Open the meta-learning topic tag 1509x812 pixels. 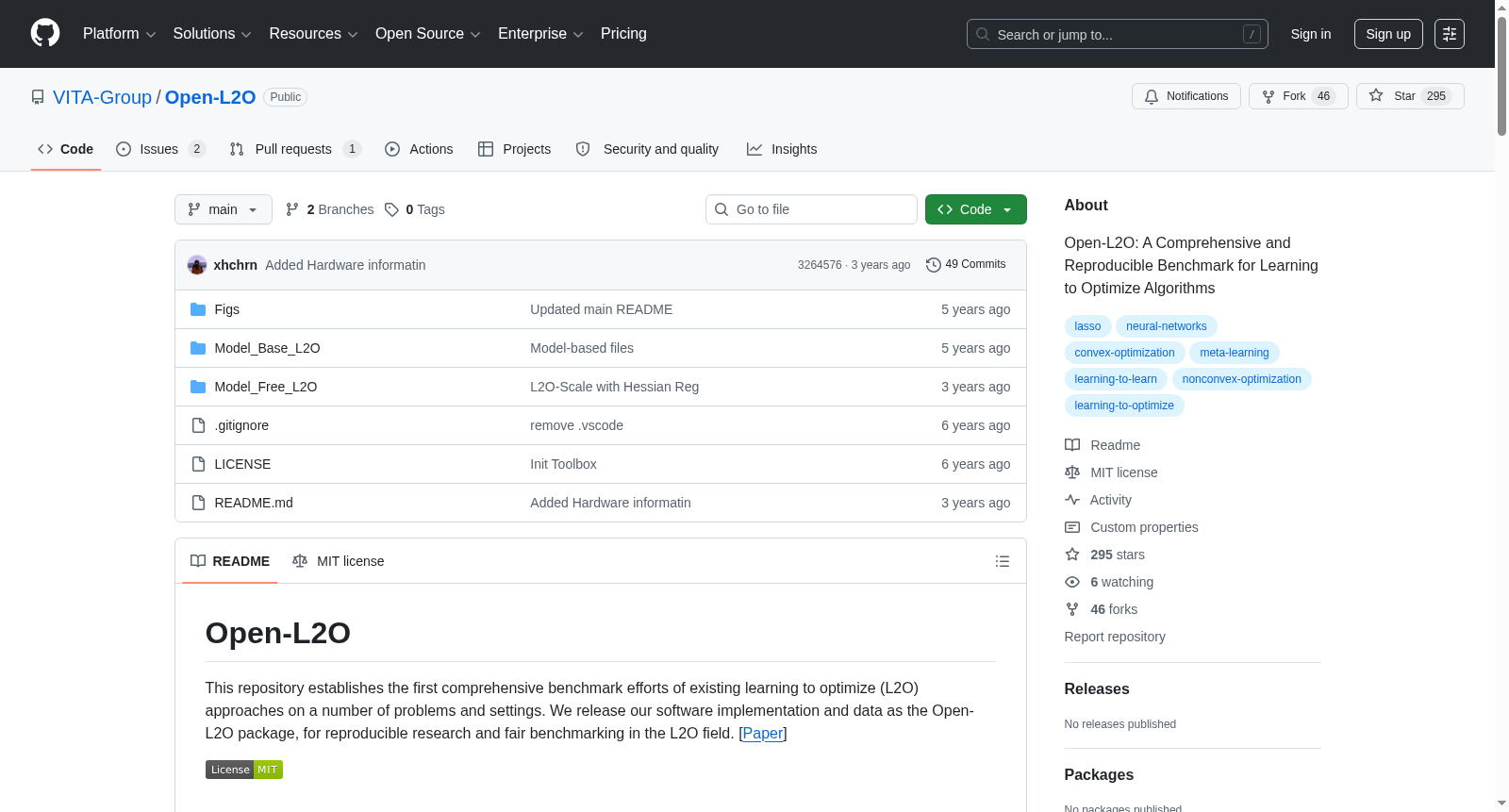[1235, 353]
